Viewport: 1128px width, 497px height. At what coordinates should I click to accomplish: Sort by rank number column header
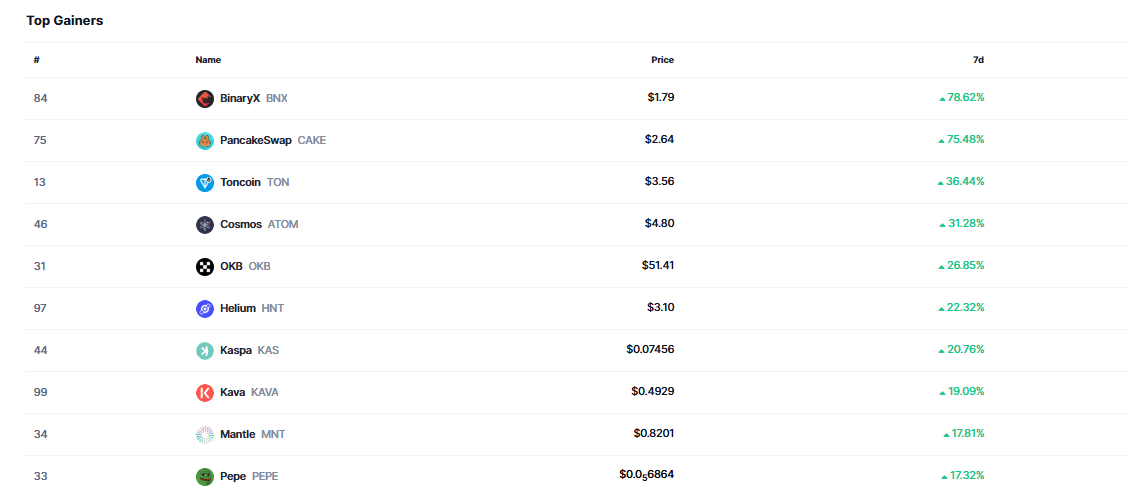(36, 60)
